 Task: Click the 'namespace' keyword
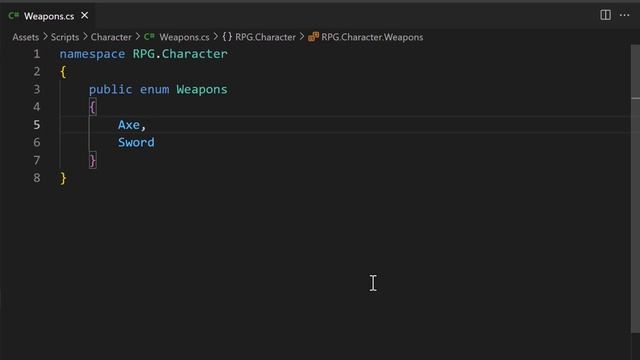tap(92, 54)
